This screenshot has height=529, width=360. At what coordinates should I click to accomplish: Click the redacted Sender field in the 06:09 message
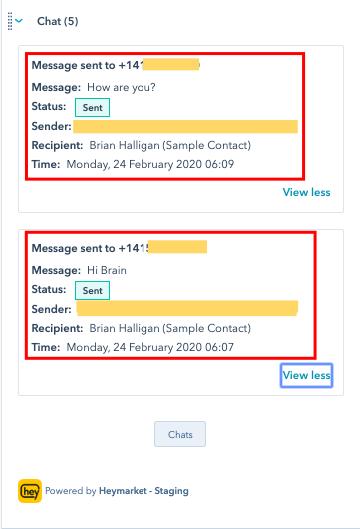(x=185, y=127)
